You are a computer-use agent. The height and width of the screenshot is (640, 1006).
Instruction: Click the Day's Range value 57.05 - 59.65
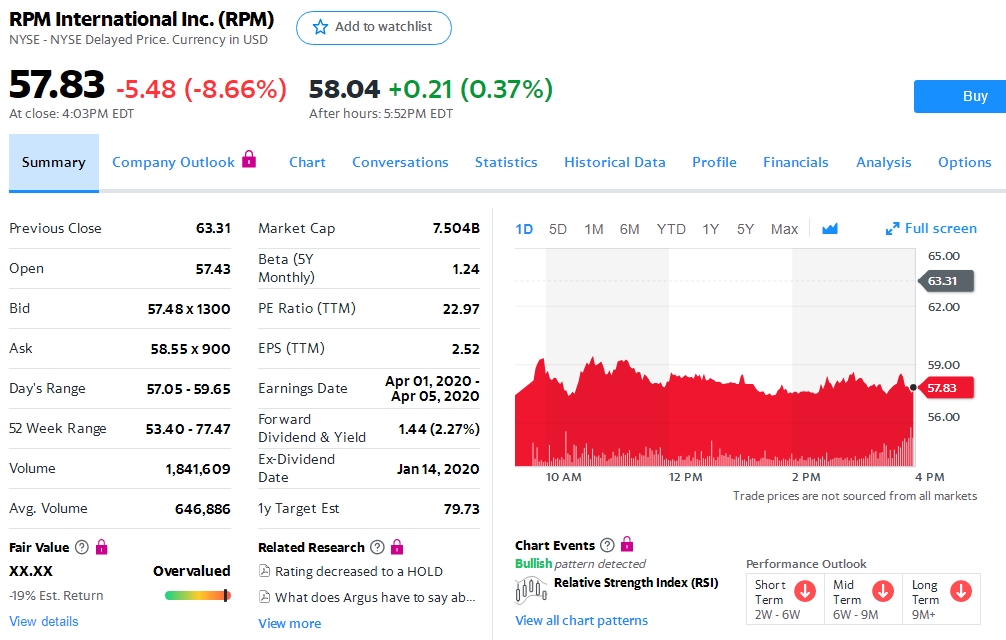pos(188,389)
